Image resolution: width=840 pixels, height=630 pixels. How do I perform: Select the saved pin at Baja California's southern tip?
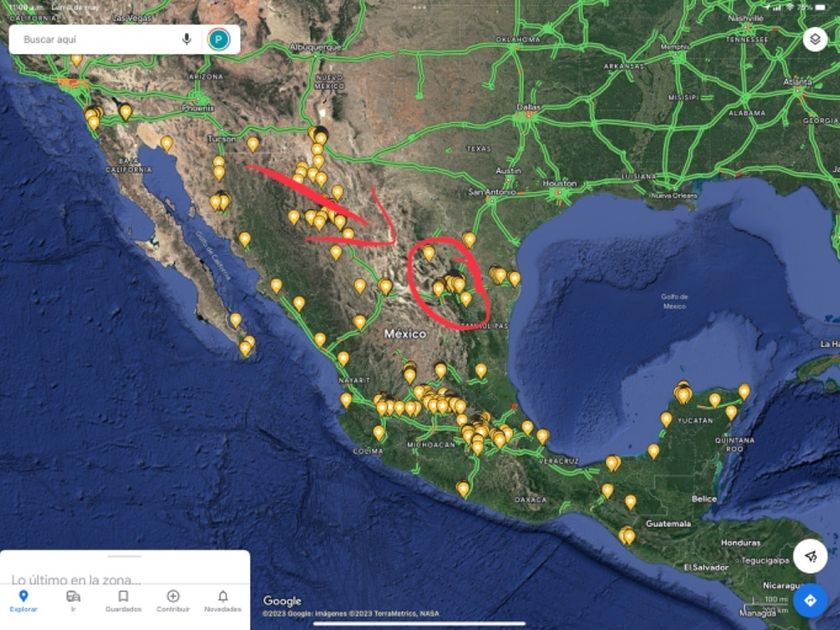click(245, 349)
